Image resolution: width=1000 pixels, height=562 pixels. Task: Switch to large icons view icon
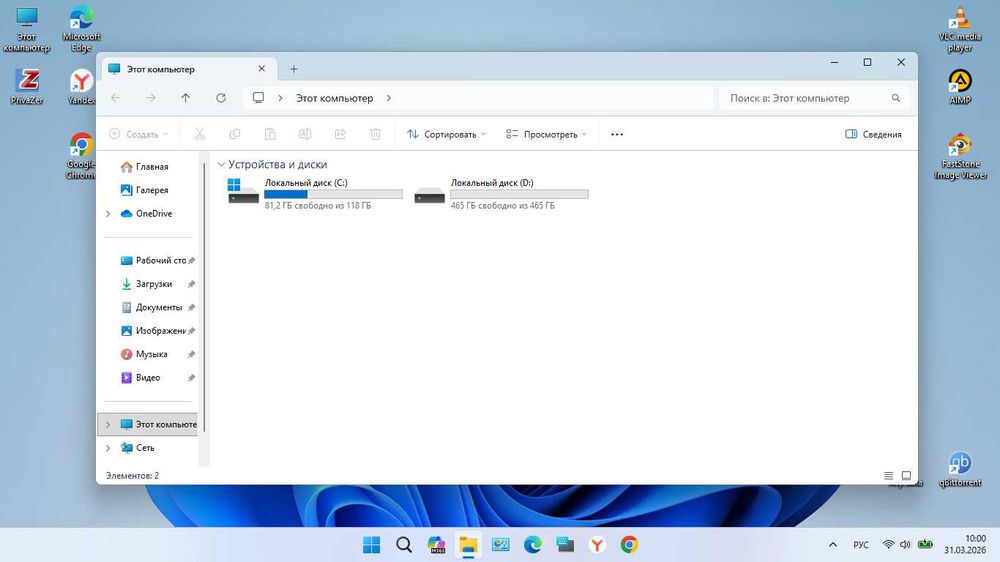tap(906, 475)
